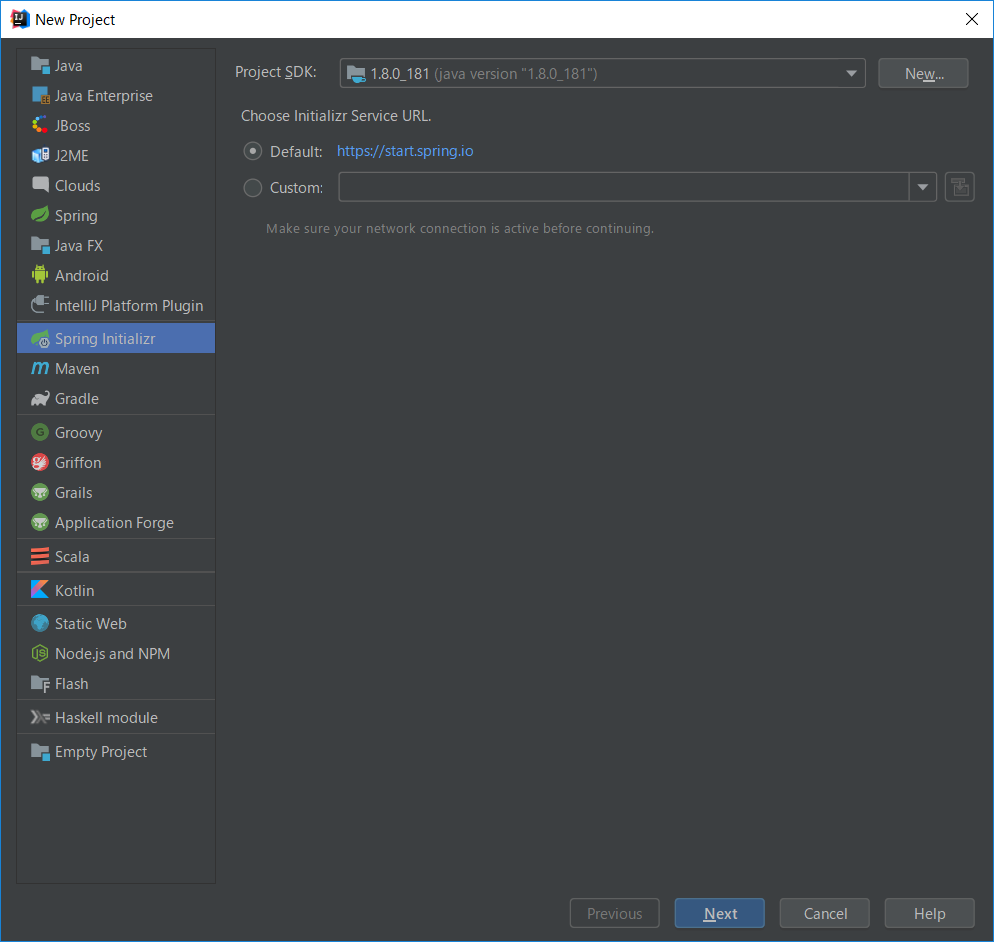Select the Scala label in list

(x=72, y=557)
